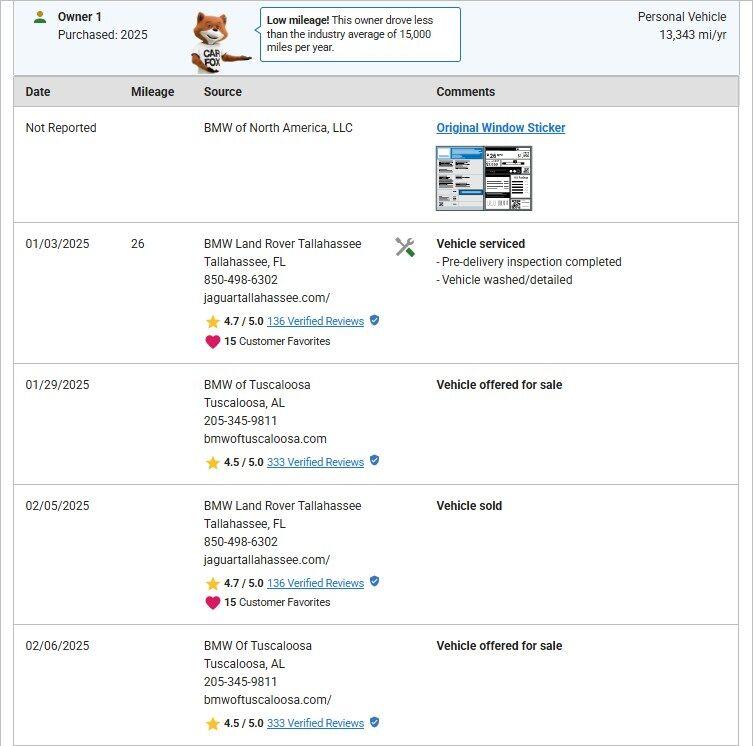Click 'BMW Land Rover Tallahassee' in 02/05/2025 row
This screenshot has height=746, width=753.
(x=282, y=506)
